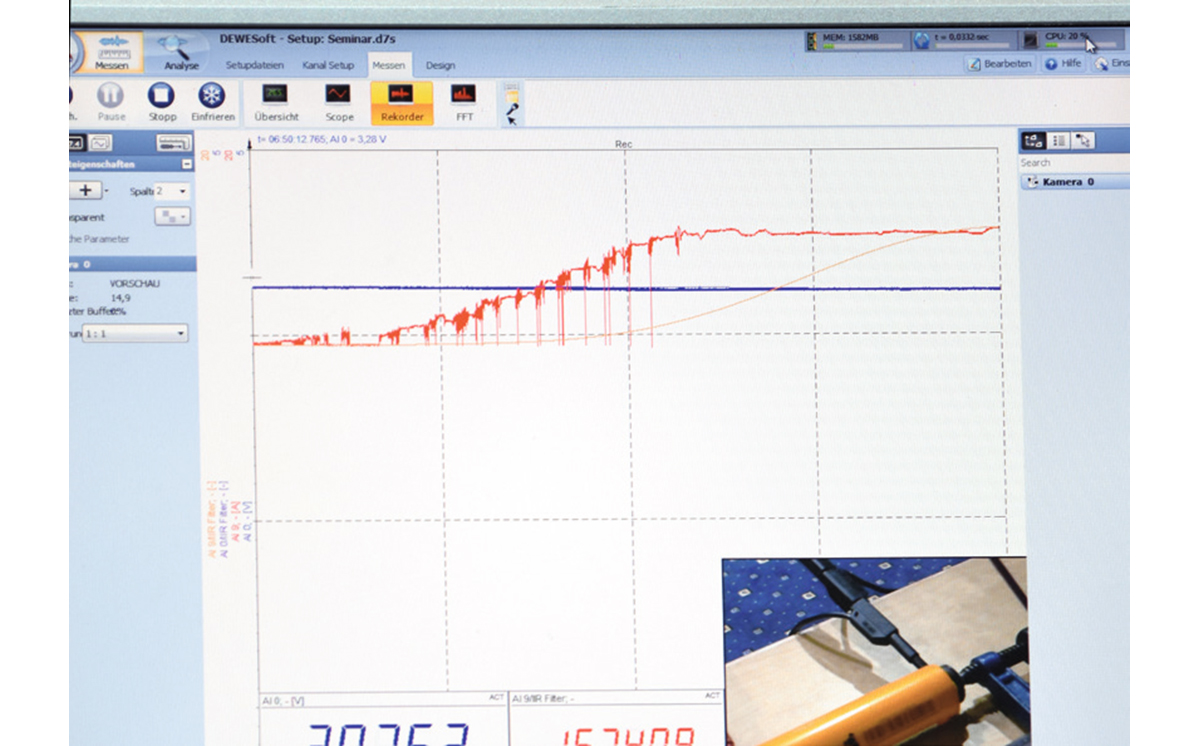Select the channel tree view icon
1200x746 pixels.
[1034, 141]
